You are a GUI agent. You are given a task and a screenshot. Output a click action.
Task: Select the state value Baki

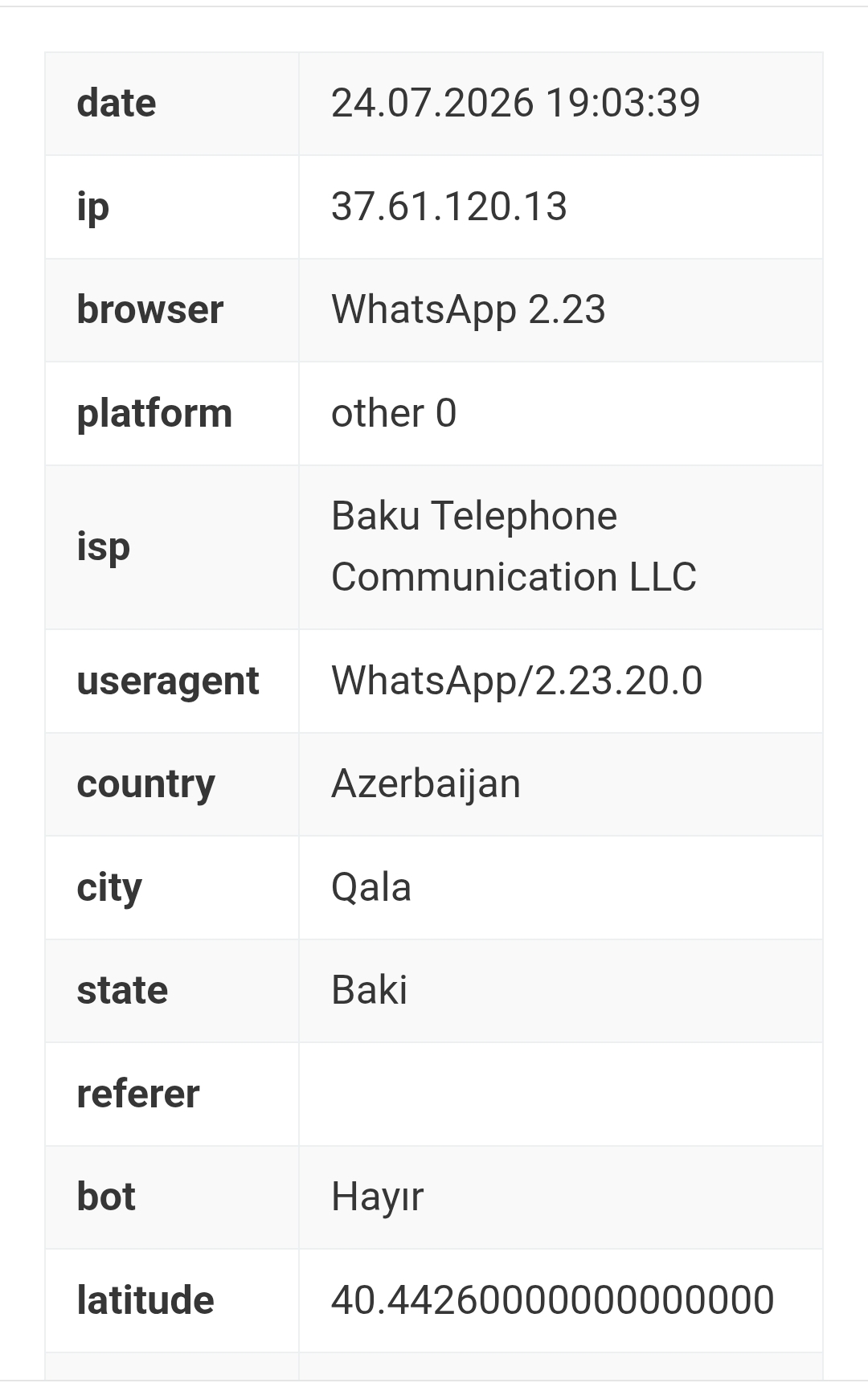tap(369, 990)
